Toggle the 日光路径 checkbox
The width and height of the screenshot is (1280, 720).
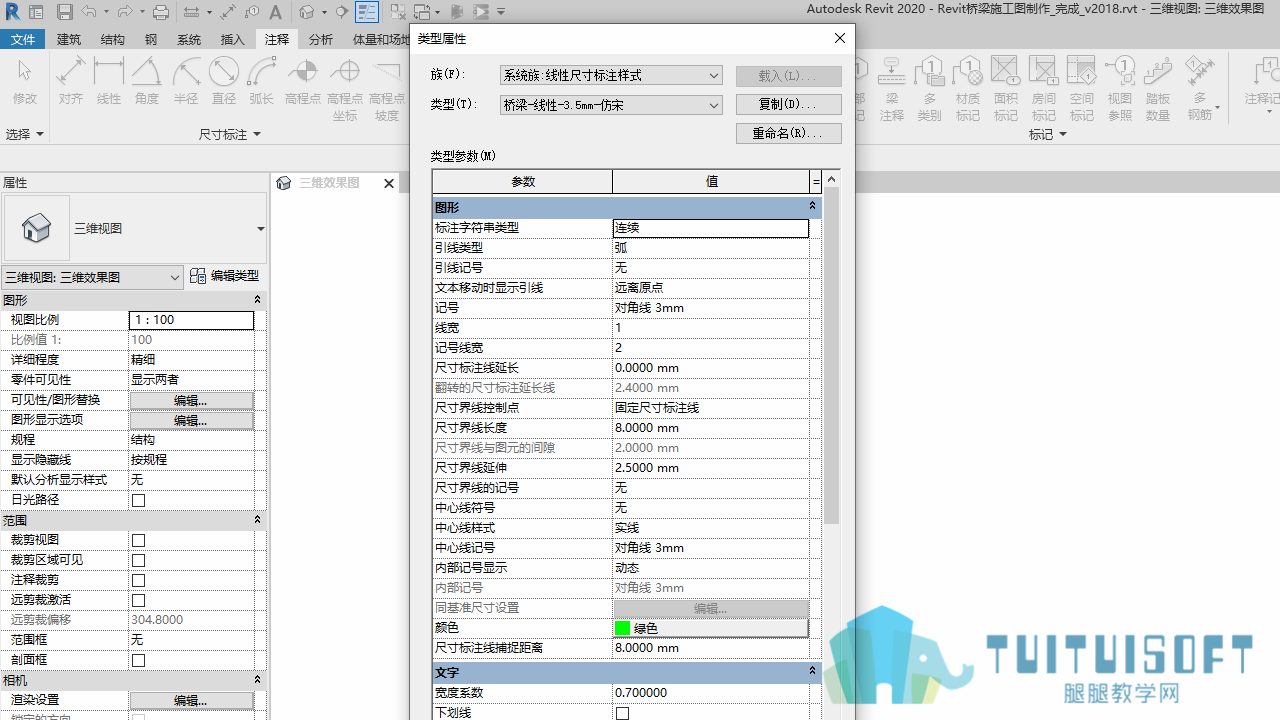pos(138,500)
